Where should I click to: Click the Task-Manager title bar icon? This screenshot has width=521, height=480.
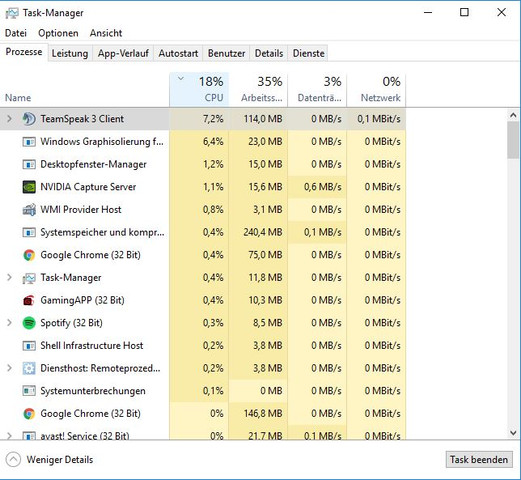click(x=12, y=13)
